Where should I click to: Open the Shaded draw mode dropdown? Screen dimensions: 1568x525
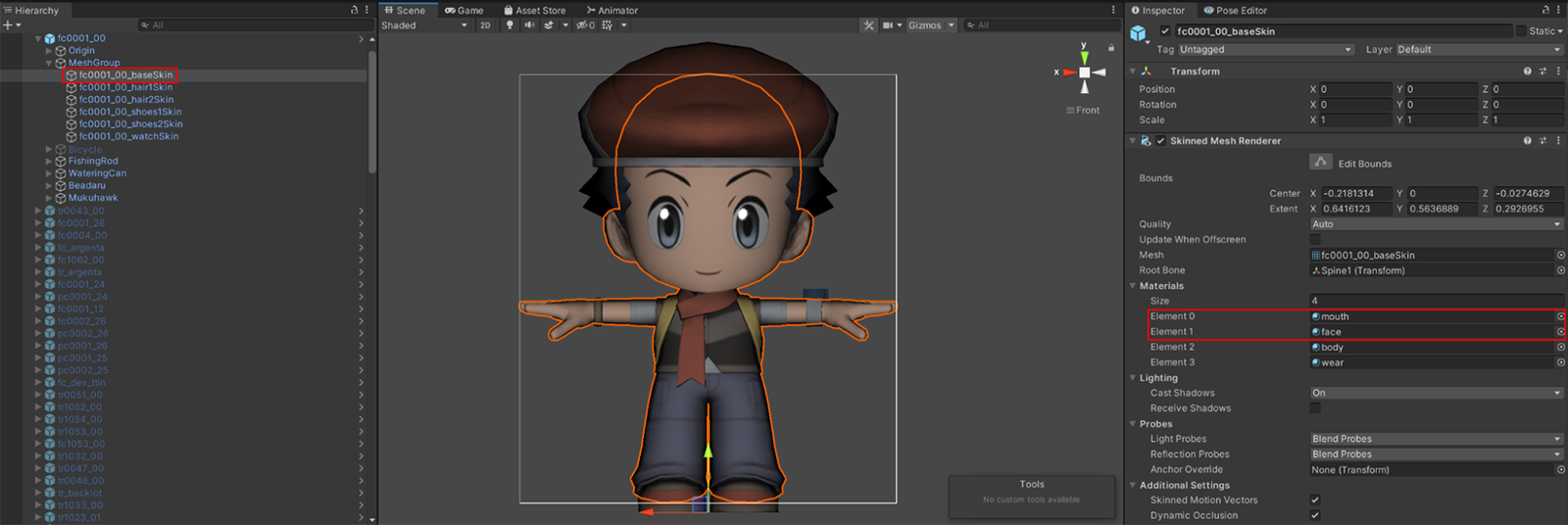click(424, 25)
